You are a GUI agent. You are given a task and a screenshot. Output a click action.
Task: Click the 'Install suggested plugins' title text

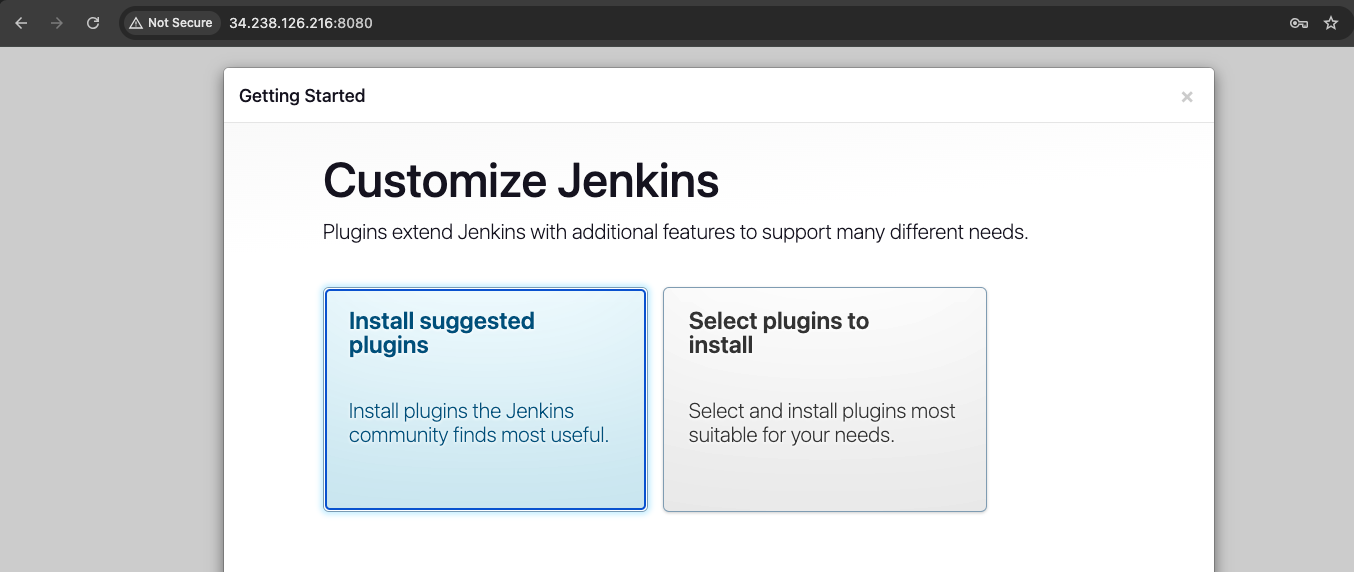441,333
